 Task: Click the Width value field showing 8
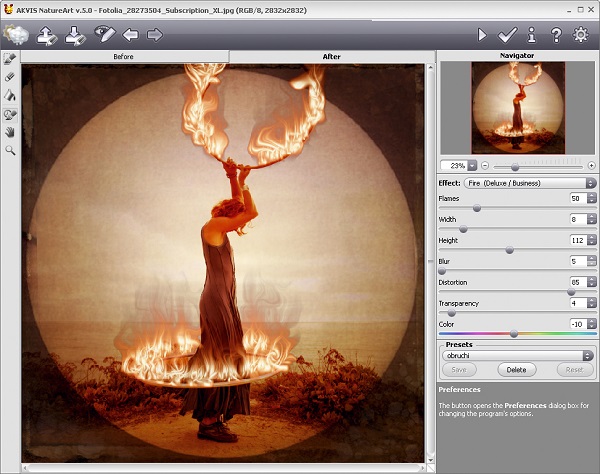click(578, 219)
